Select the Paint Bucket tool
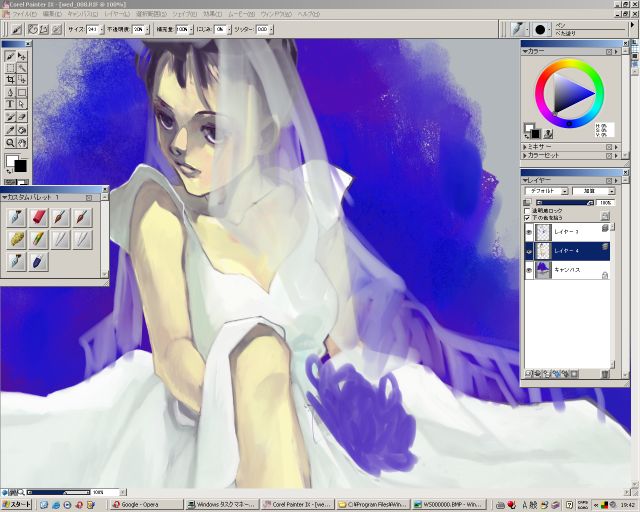The image size is (640, 512). (x=22, y=130)
